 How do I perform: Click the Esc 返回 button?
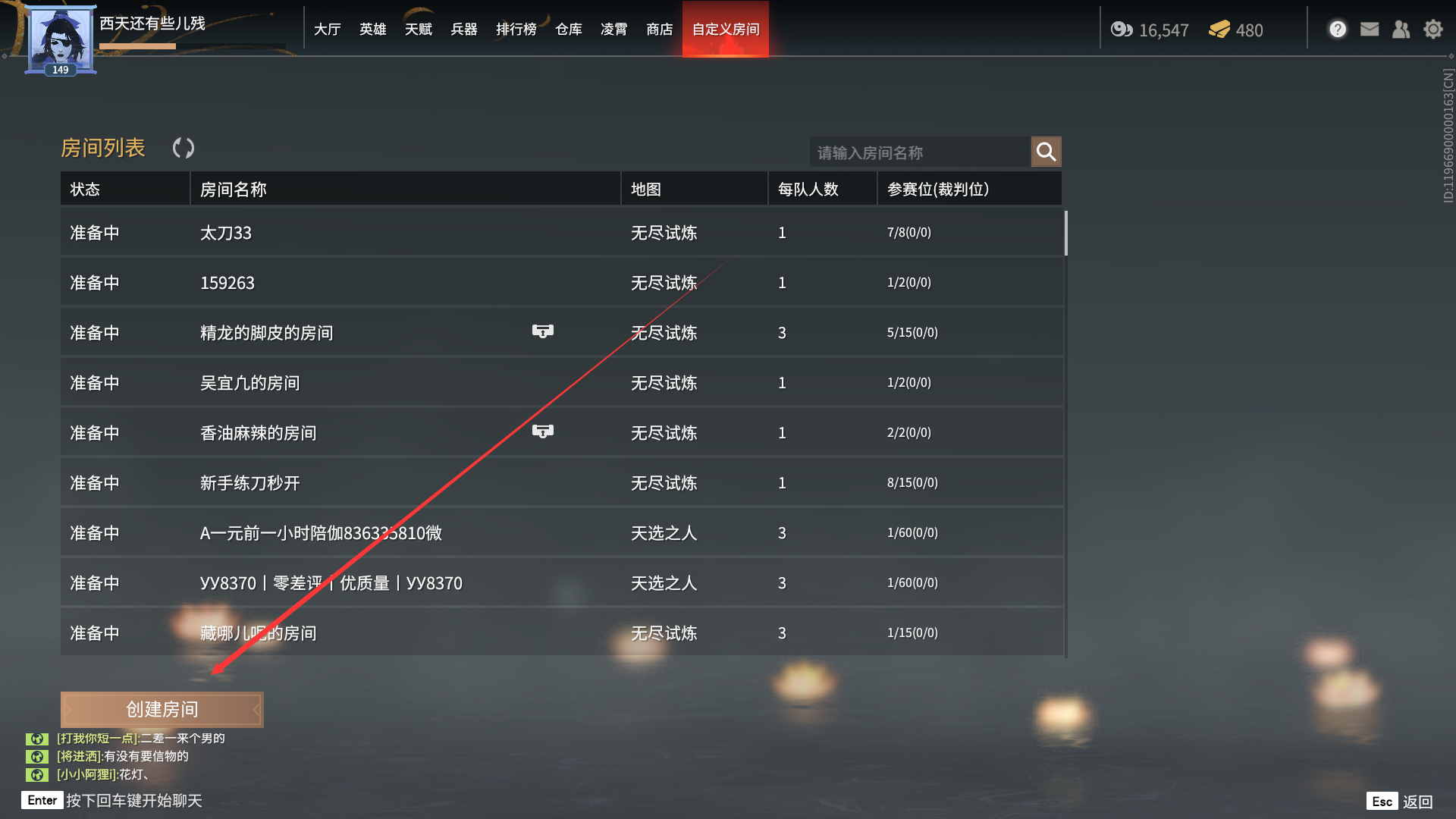click(1400, 802)
